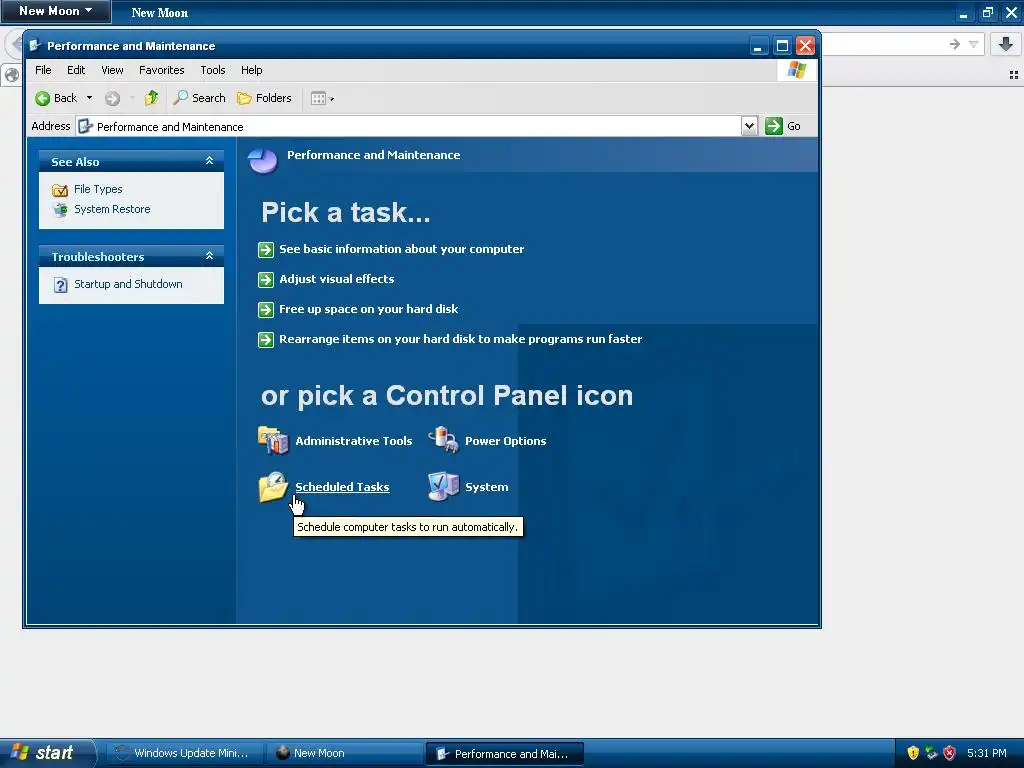Click the Windows flag logo in toolbar
The width and height of the screenshot is (1024, 768).
point(796,70)
